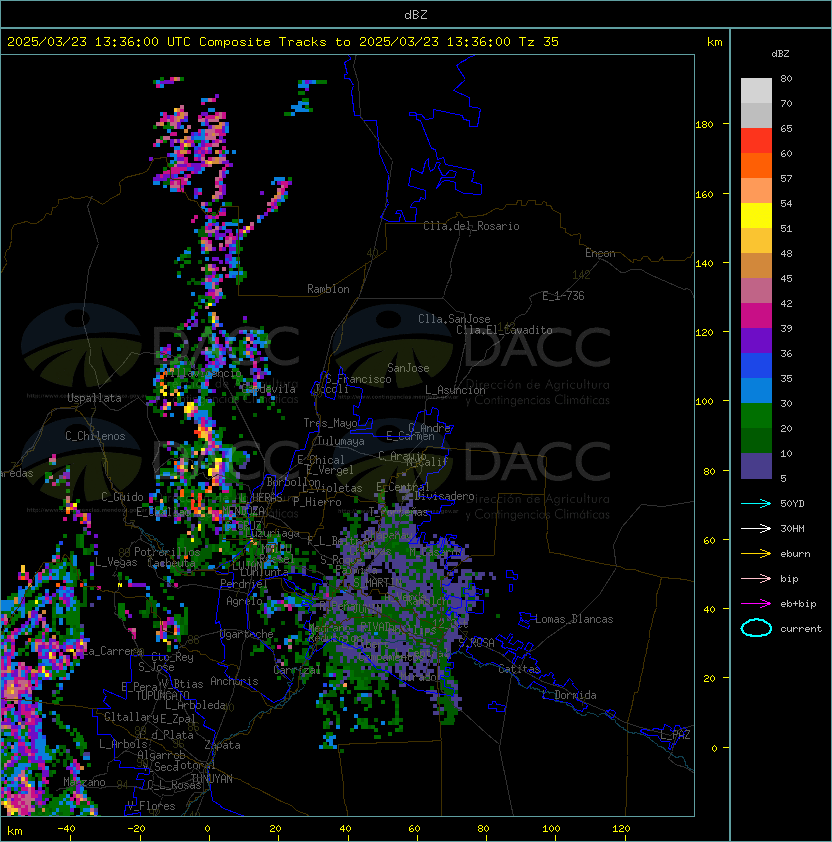832x842 pixels.
Task: Click the TUNUYAN map label
Action: pyautogui.click(x=212, y=779)
